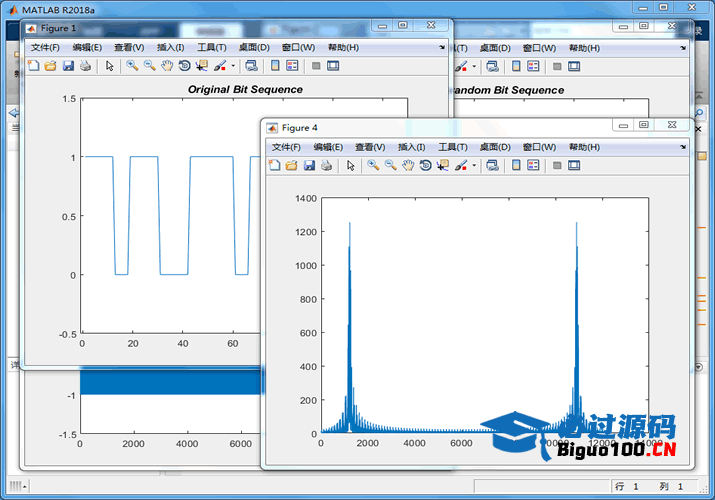The image size is (715, 500).
Task: Select Edit Plot arrow in Figure 4
Action: click(350, 165)
